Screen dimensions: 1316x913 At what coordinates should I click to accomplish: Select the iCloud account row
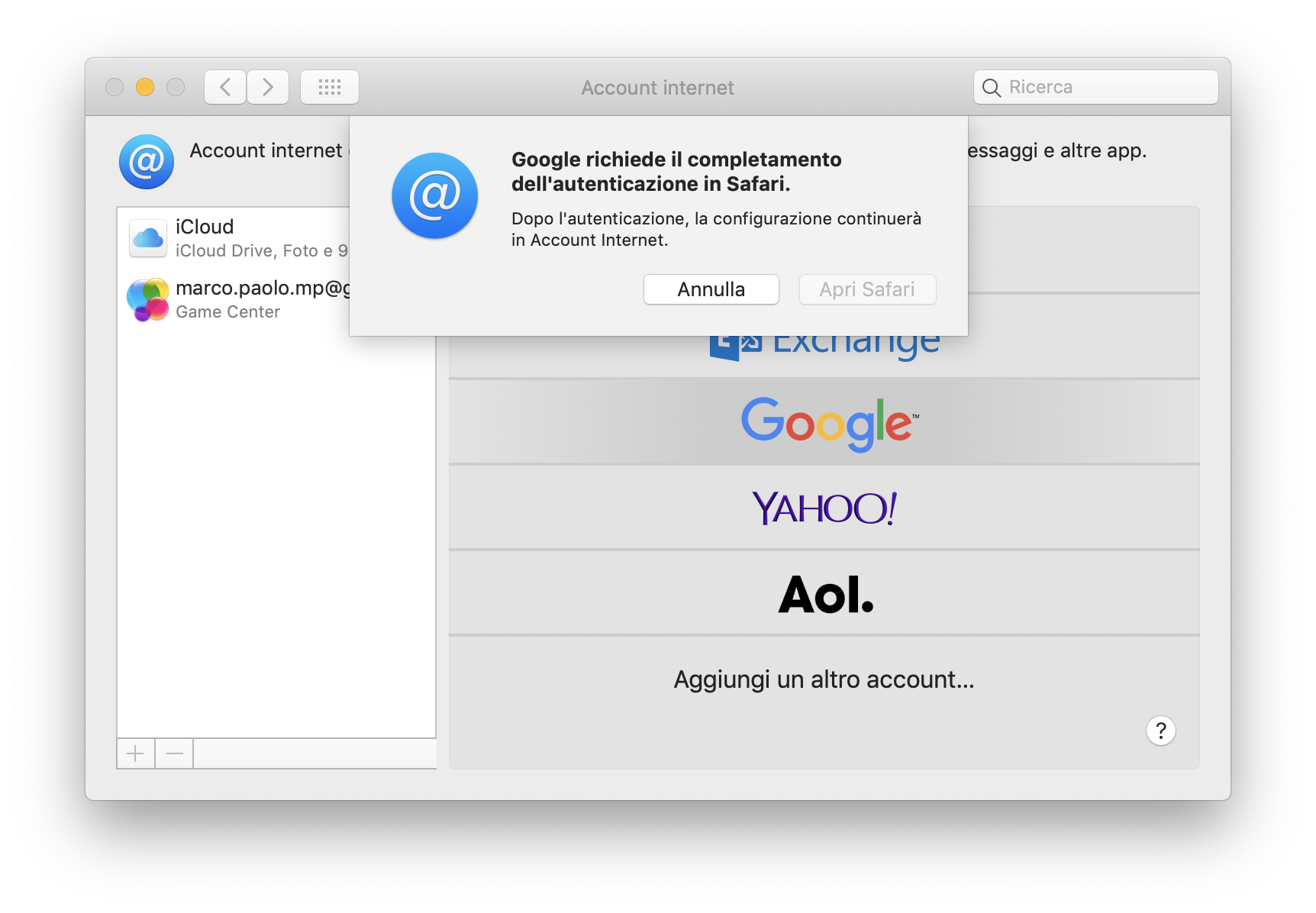click(235, 238)
